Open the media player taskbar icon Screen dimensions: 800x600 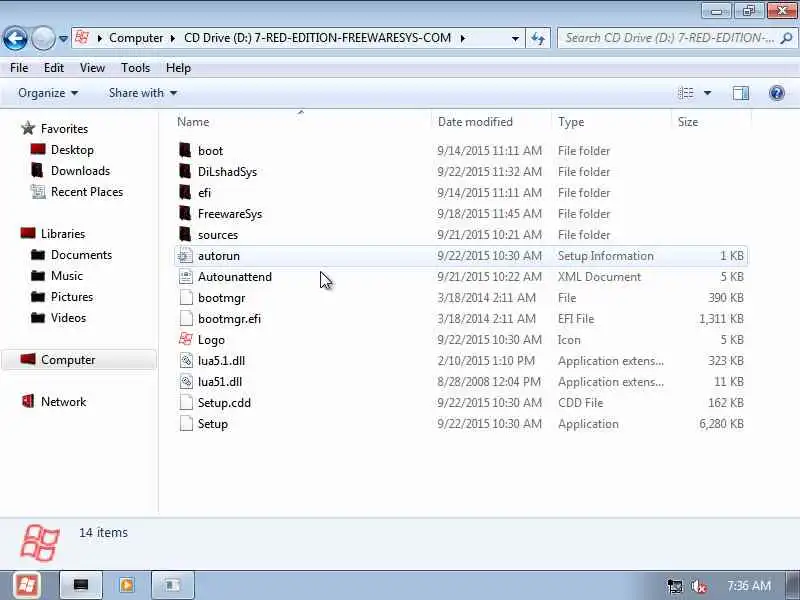tap(127, 585)
